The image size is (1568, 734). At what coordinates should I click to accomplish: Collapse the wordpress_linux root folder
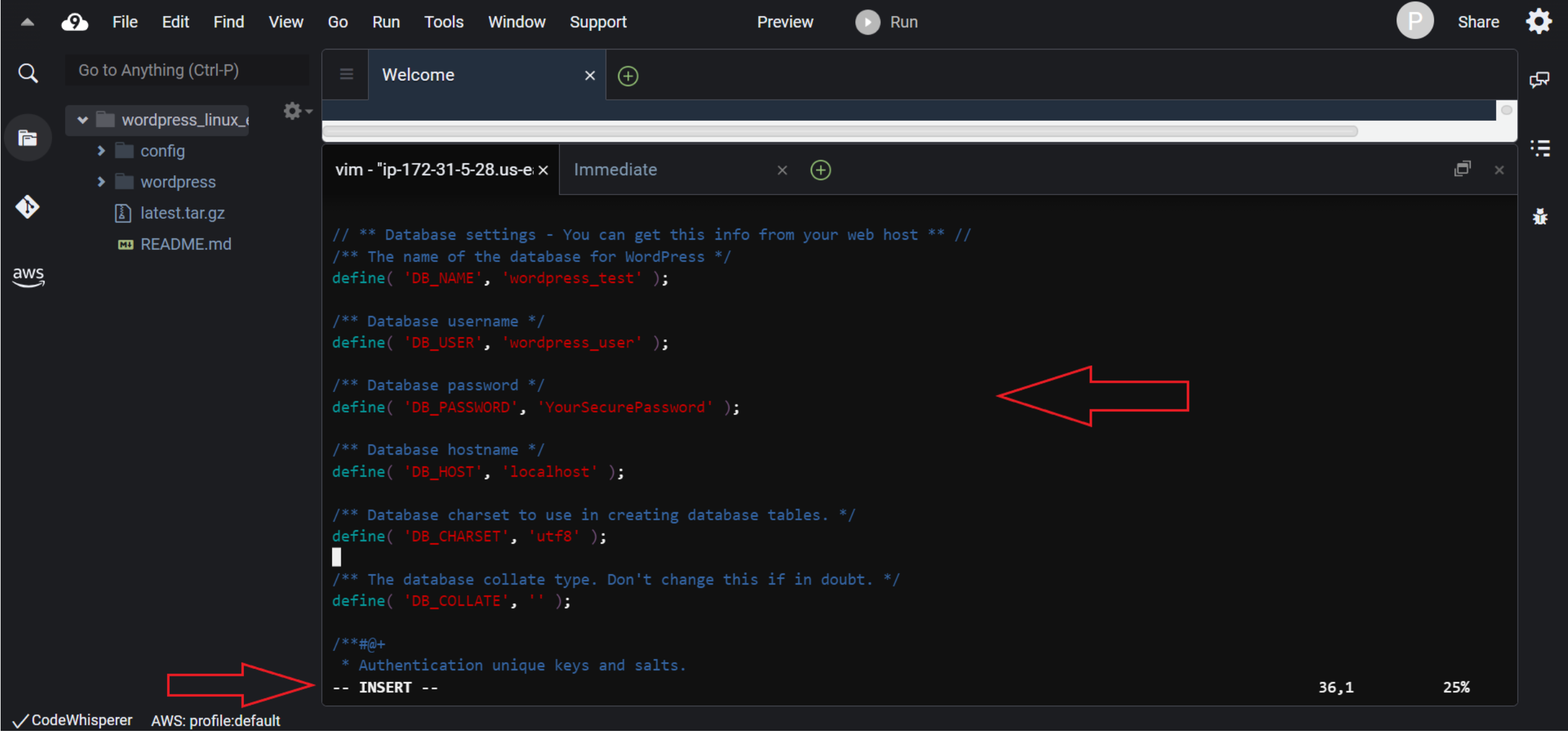click(x=82, y=120)
